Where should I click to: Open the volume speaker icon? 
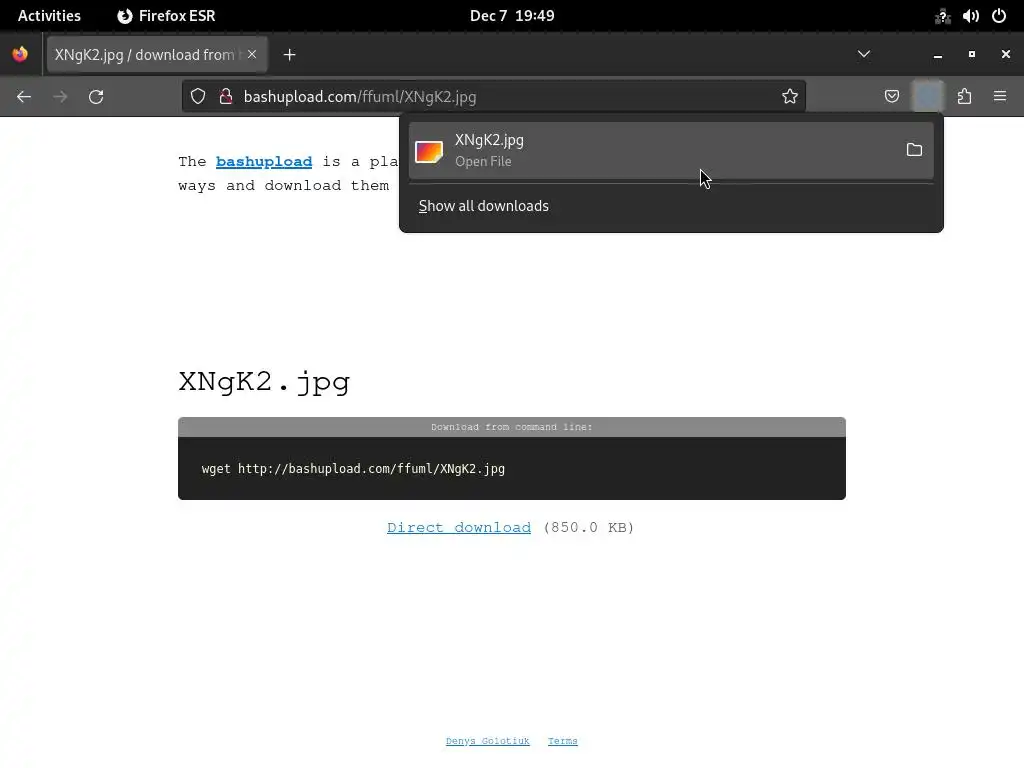970,16
